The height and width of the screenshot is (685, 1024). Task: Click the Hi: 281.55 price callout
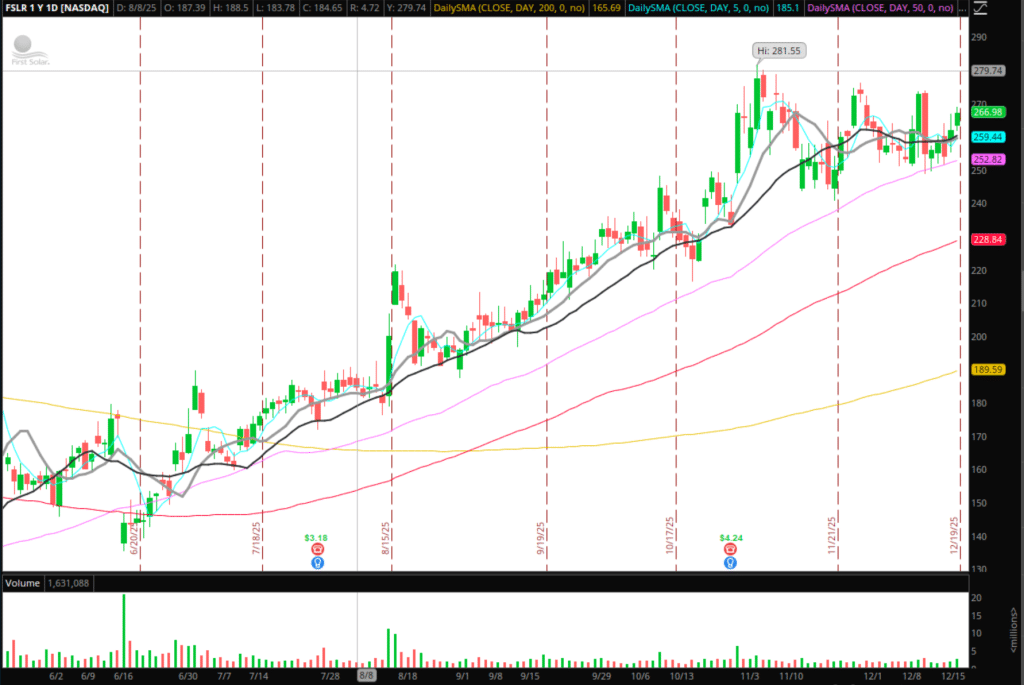point(780,49)
